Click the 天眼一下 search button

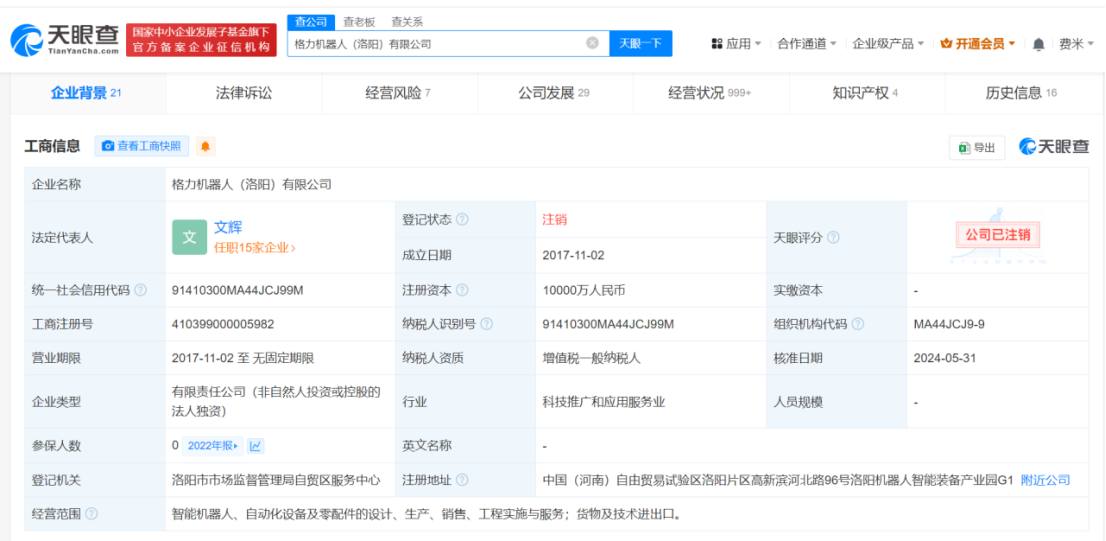640,43
